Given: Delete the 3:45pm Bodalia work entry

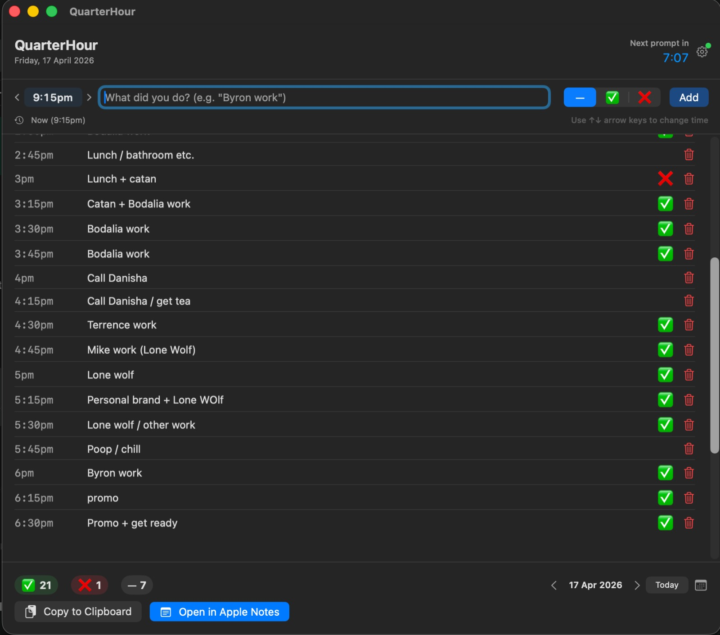Looking at the screenshot, I should click(x=689, y=253).
